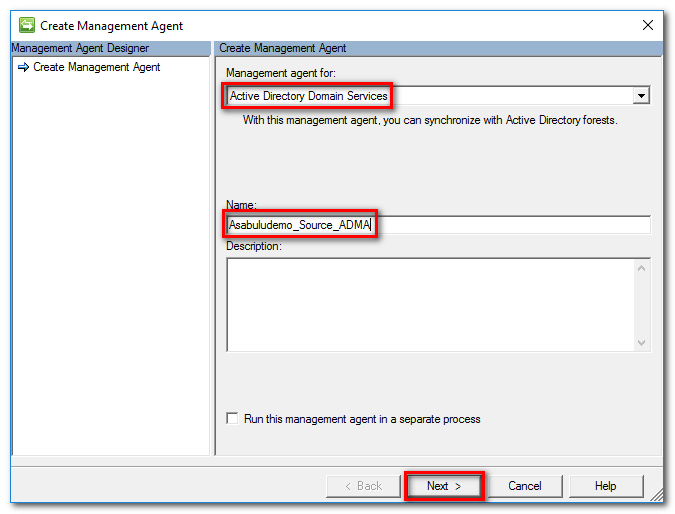
Task: Click the Next button
Action: pos(444,486)
